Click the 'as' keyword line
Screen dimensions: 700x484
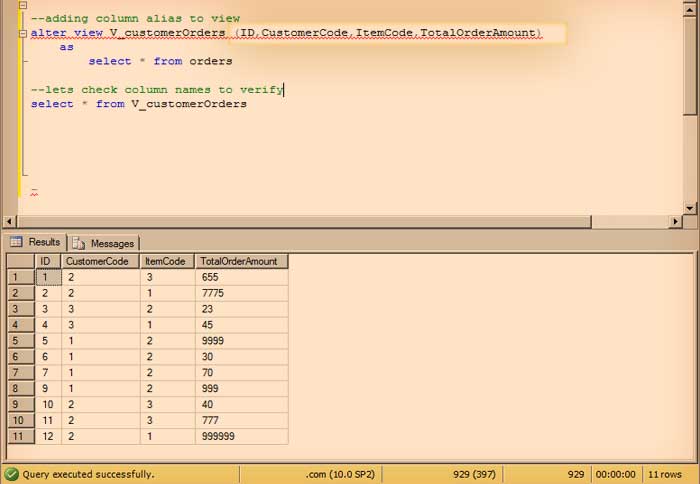(67, 47)
